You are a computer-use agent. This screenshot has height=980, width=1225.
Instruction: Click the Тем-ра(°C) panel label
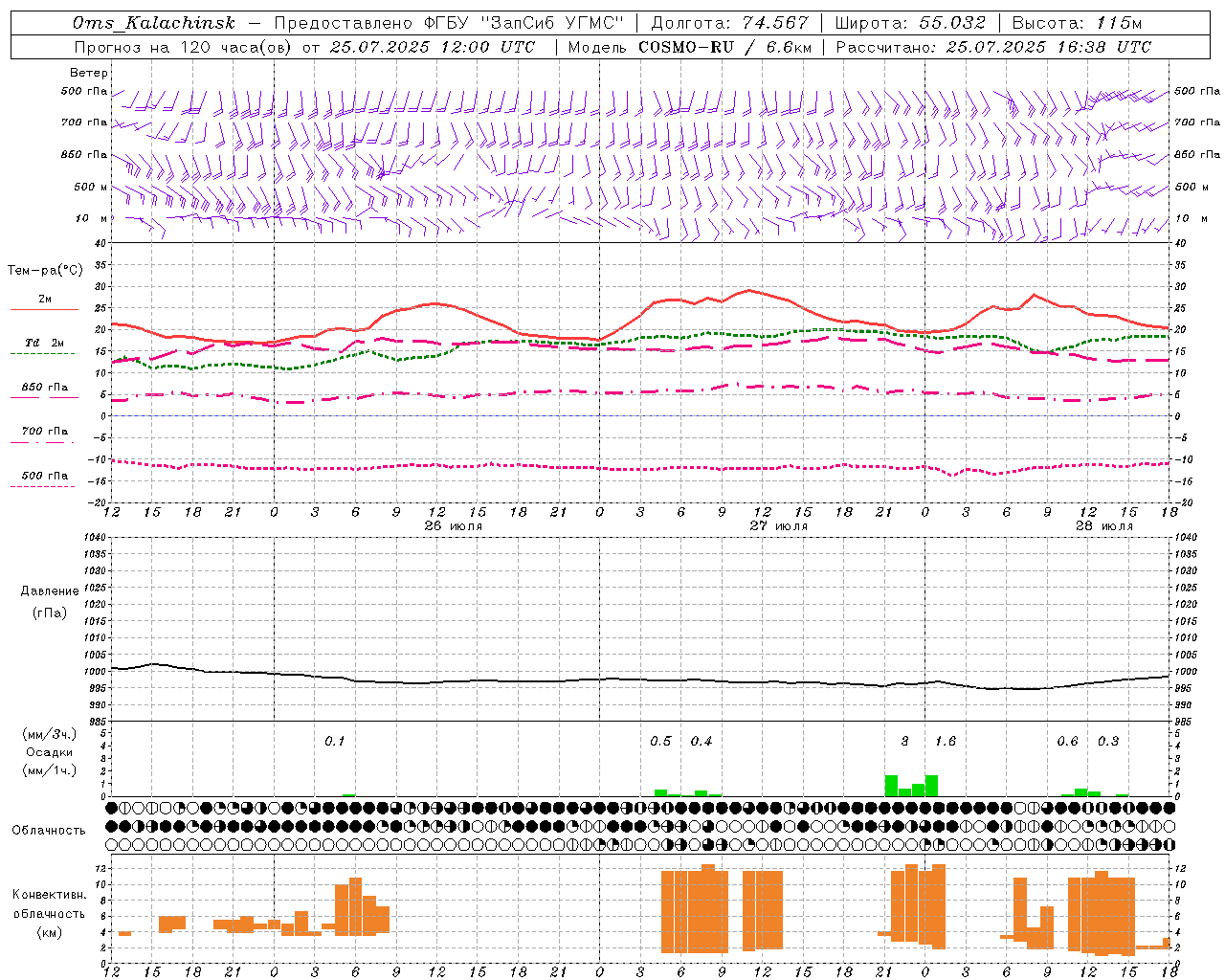click(45, 271)
